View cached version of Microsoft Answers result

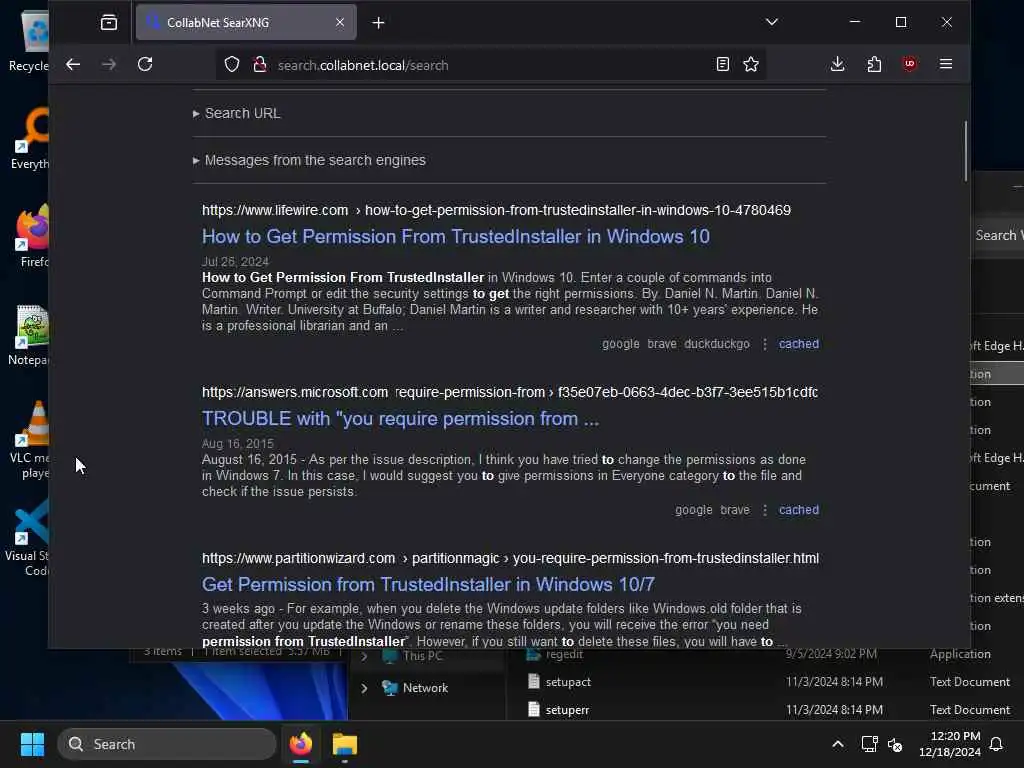click(799, 510)
